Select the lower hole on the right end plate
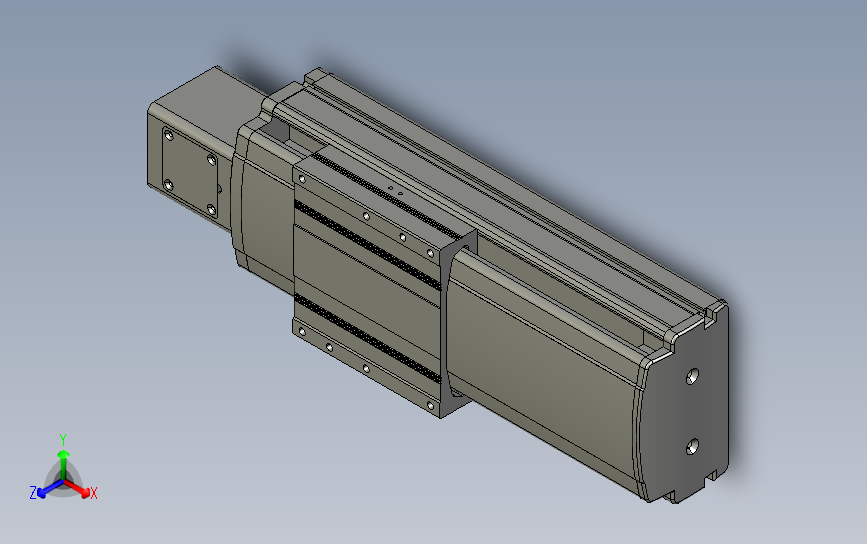Image resolution: width=867 pixels, height=544 pixels. 692,446
